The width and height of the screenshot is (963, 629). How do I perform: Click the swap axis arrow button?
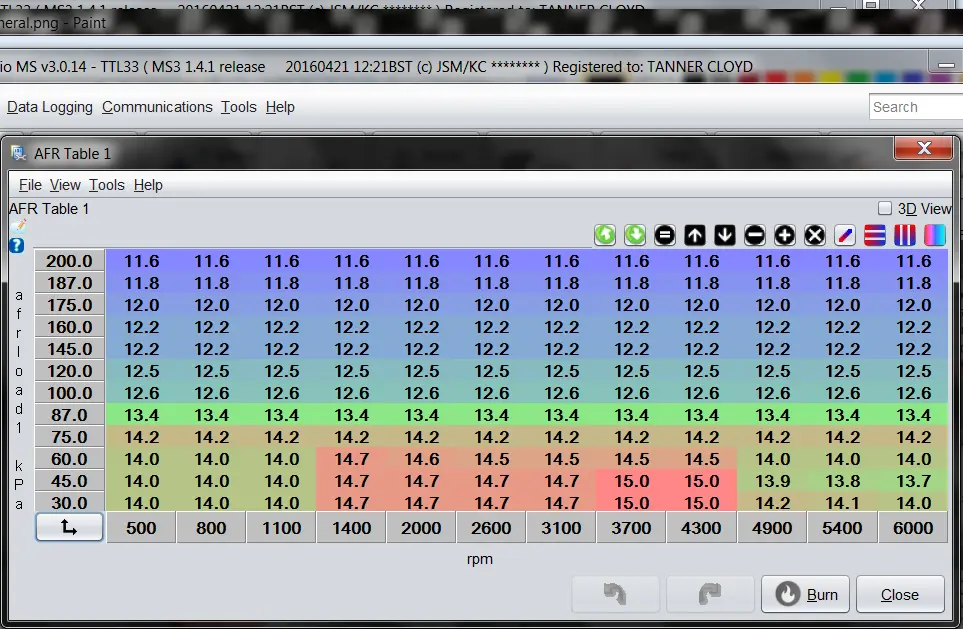pos(69,528)
